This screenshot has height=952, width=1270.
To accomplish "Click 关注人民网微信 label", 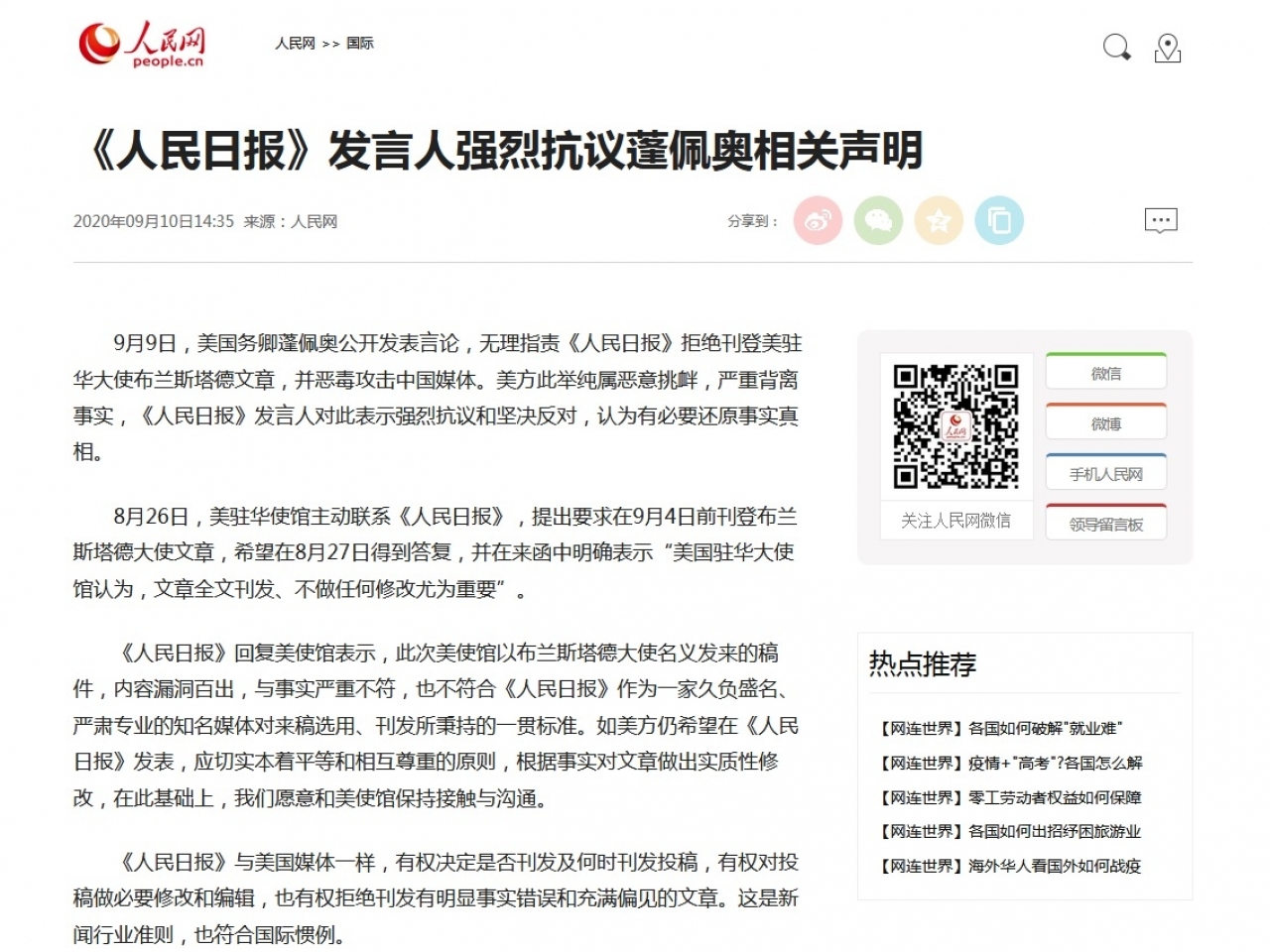I will click(x=955, y=521).
